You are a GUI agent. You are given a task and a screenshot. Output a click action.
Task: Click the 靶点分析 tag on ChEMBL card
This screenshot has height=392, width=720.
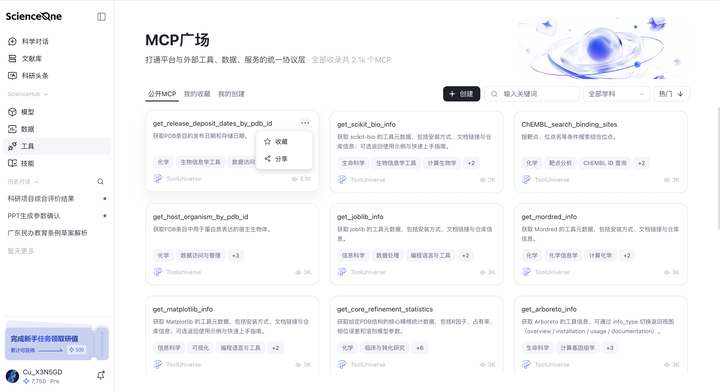click(560, 163)
